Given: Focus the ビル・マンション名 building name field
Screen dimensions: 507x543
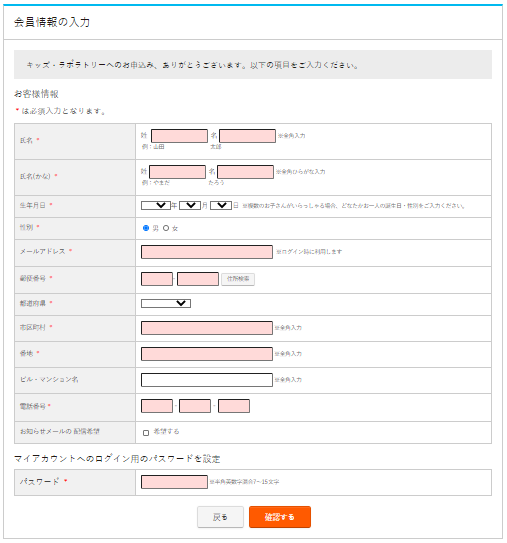Looking at the screenshot, I should point(207,380).
